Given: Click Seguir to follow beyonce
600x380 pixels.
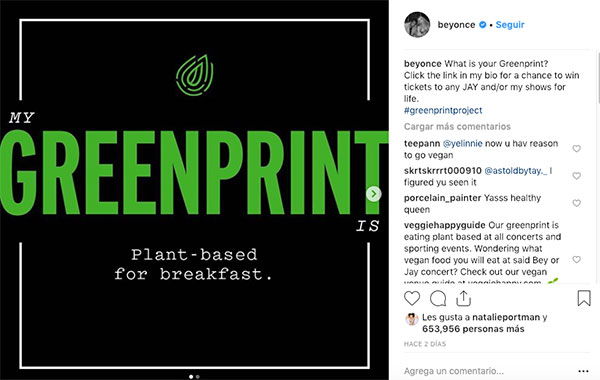Looking at the screenshot, I should pyautogui.click(x=510, y=24).
